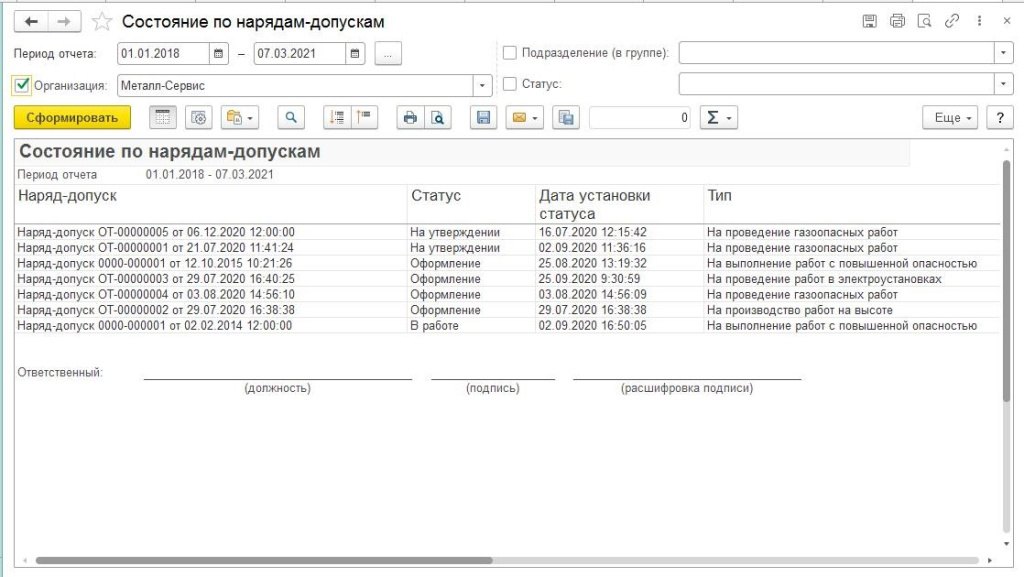1024x577 pixels.
Task: Click the magnifier search icon
Action: [x=291, y=118]
